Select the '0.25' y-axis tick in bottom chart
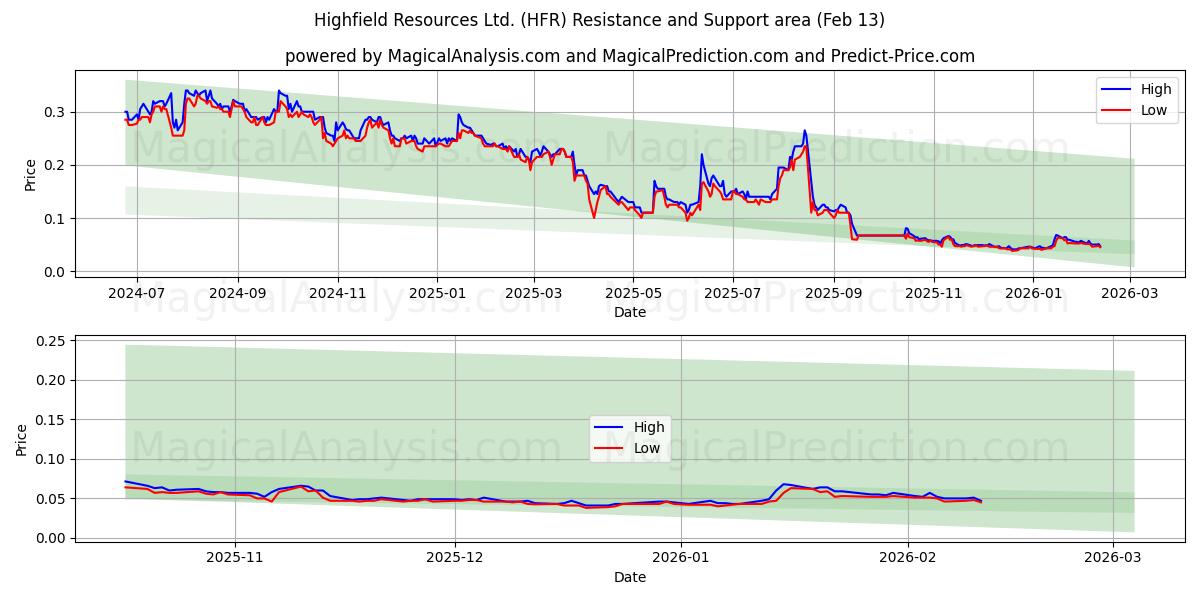Image resolution: width=1200 pixels, height=600 pixels. point(50,341)
